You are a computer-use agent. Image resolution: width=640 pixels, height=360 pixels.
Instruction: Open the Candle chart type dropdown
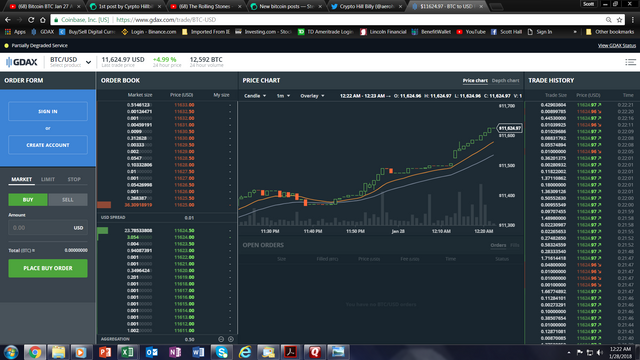255,96
